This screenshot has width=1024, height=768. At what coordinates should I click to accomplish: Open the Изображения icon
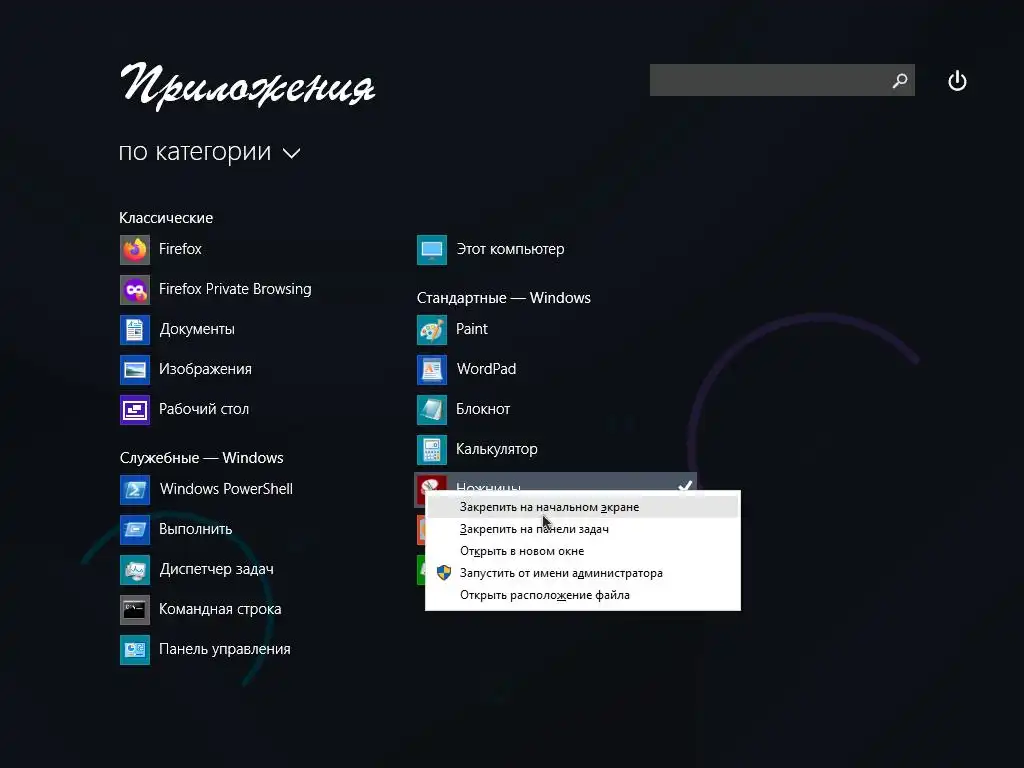[135, 370]
